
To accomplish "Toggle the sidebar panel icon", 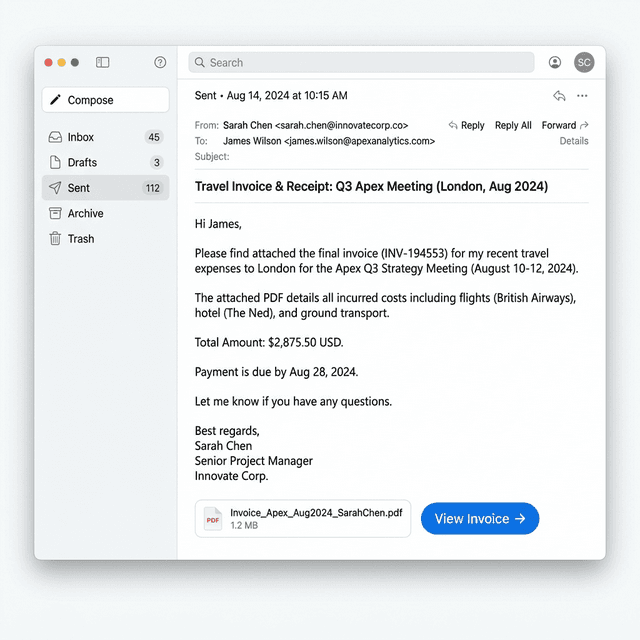I will [x=102, y=62].
